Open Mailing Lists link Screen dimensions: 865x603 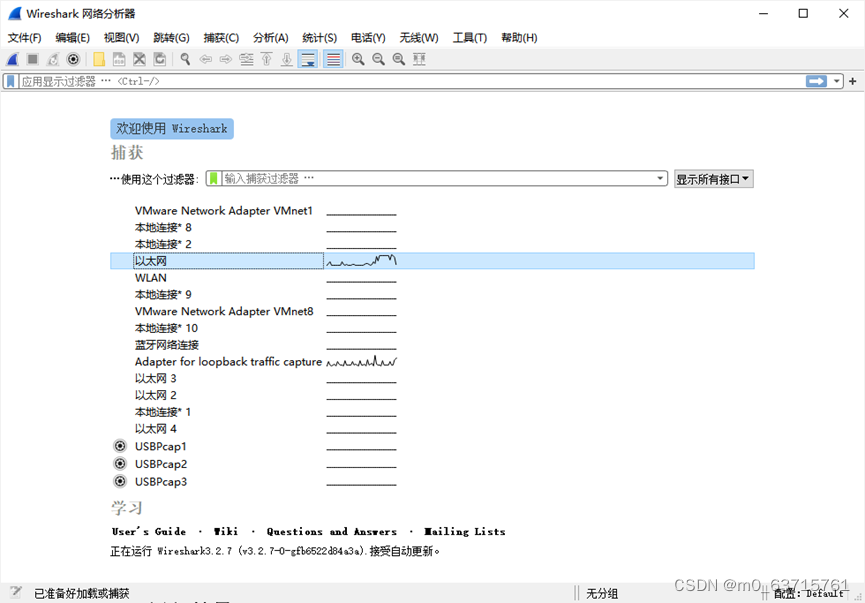(464, 531)
